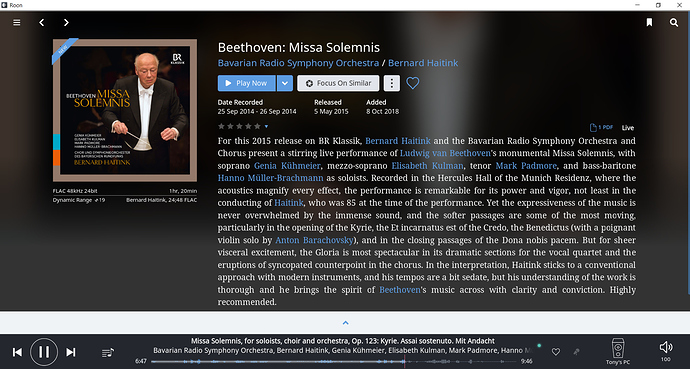
Task: Open Tony's PC audio zone
Action: click(x=618, y=351)
